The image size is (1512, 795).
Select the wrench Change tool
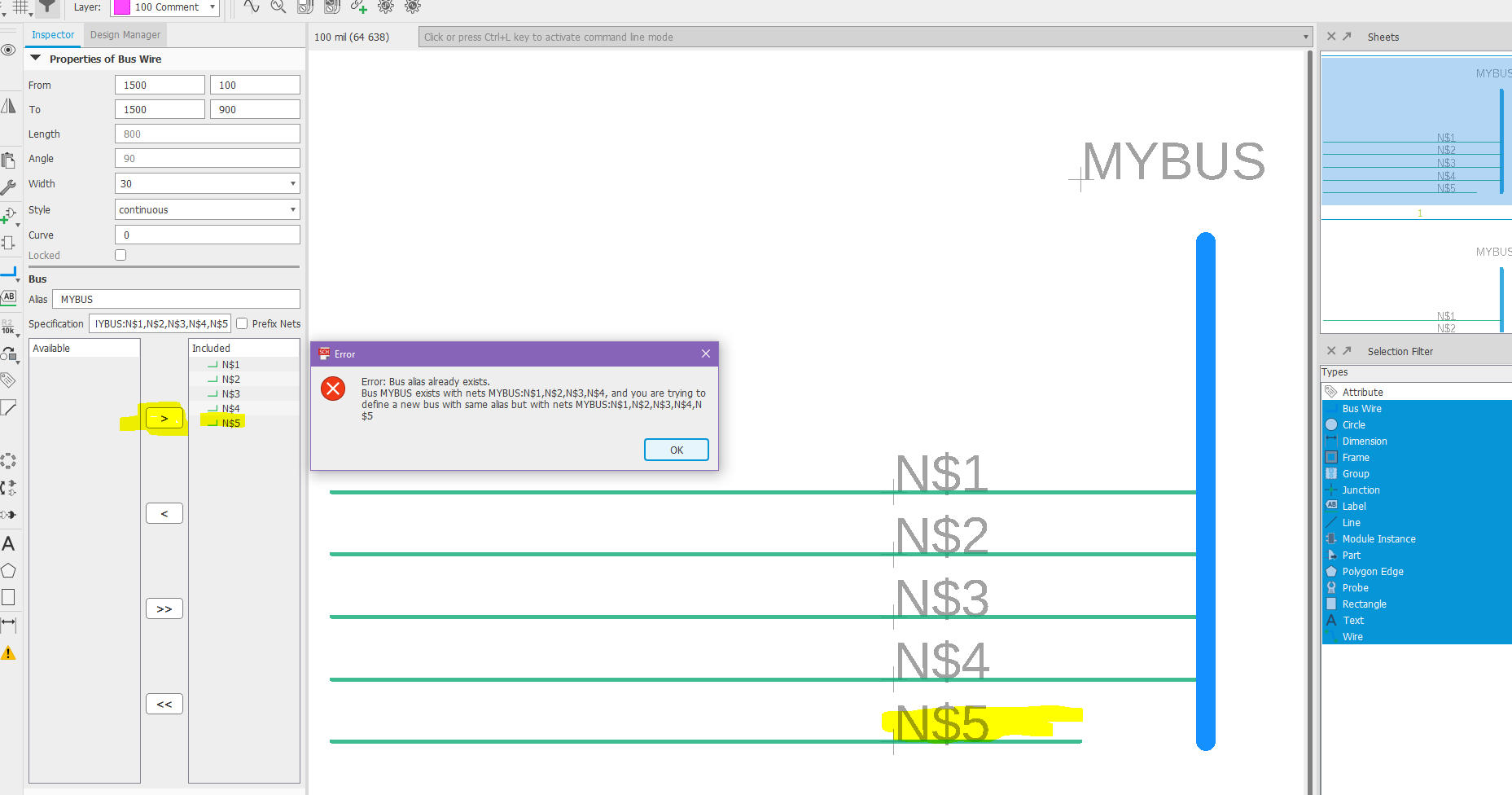tap(9, 187)
